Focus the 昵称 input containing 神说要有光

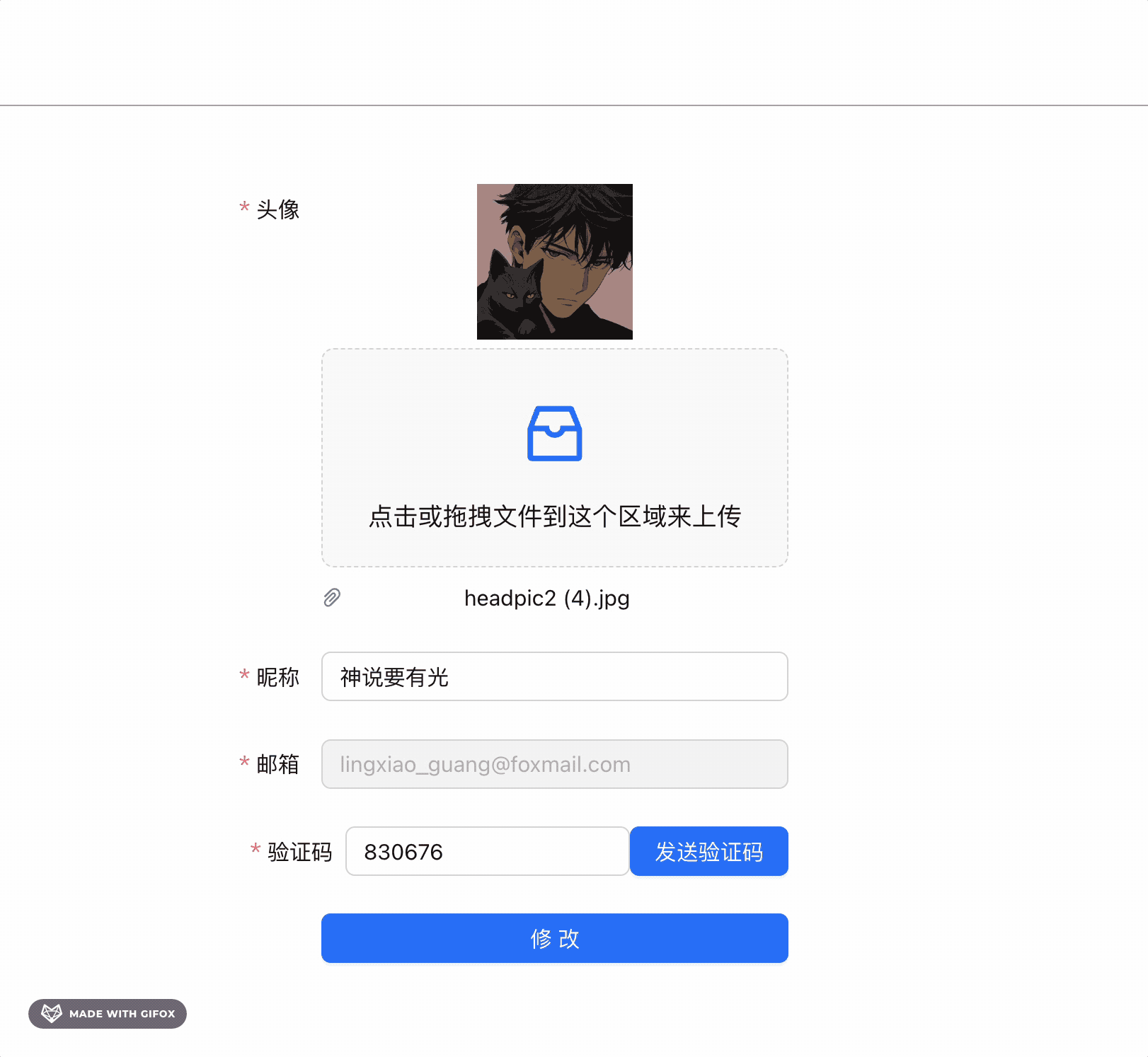click(x=554, y=676)
